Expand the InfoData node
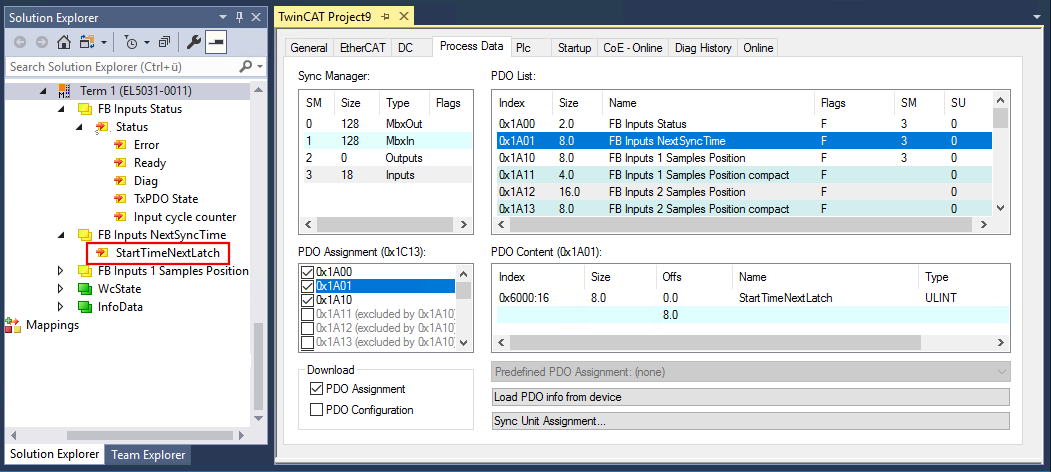 pos(61,307)
